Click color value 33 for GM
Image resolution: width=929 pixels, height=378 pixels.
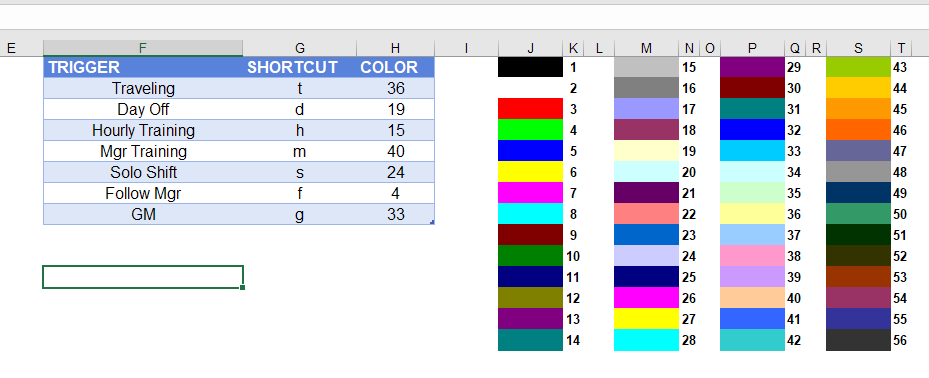coord(395,214)
